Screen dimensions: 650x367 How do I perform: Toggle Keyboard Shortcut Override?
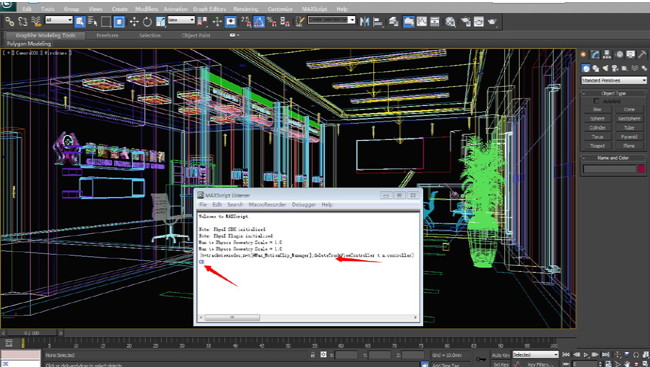coord(231,22)
